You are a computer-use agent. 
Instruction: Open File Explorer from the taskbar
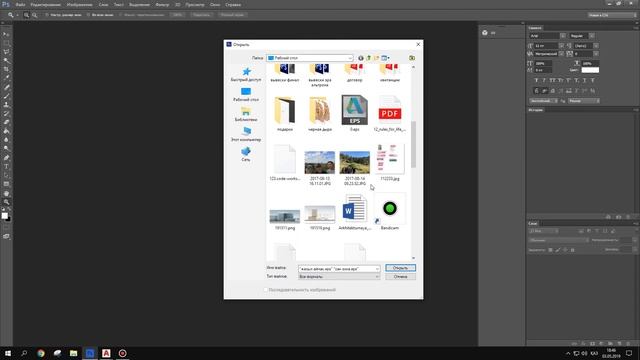(x=73, y=353)
